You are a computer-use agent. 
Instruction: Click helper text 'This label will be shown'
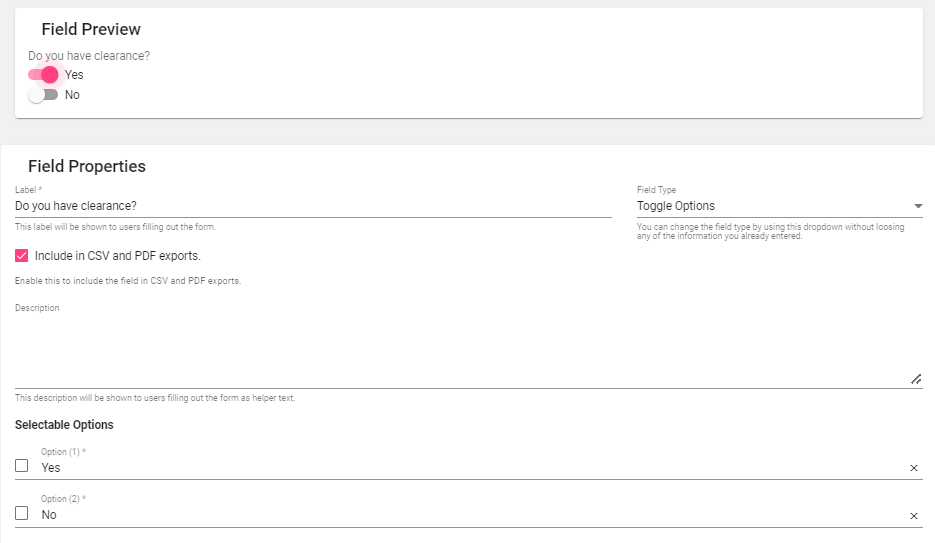click(115, 226)
